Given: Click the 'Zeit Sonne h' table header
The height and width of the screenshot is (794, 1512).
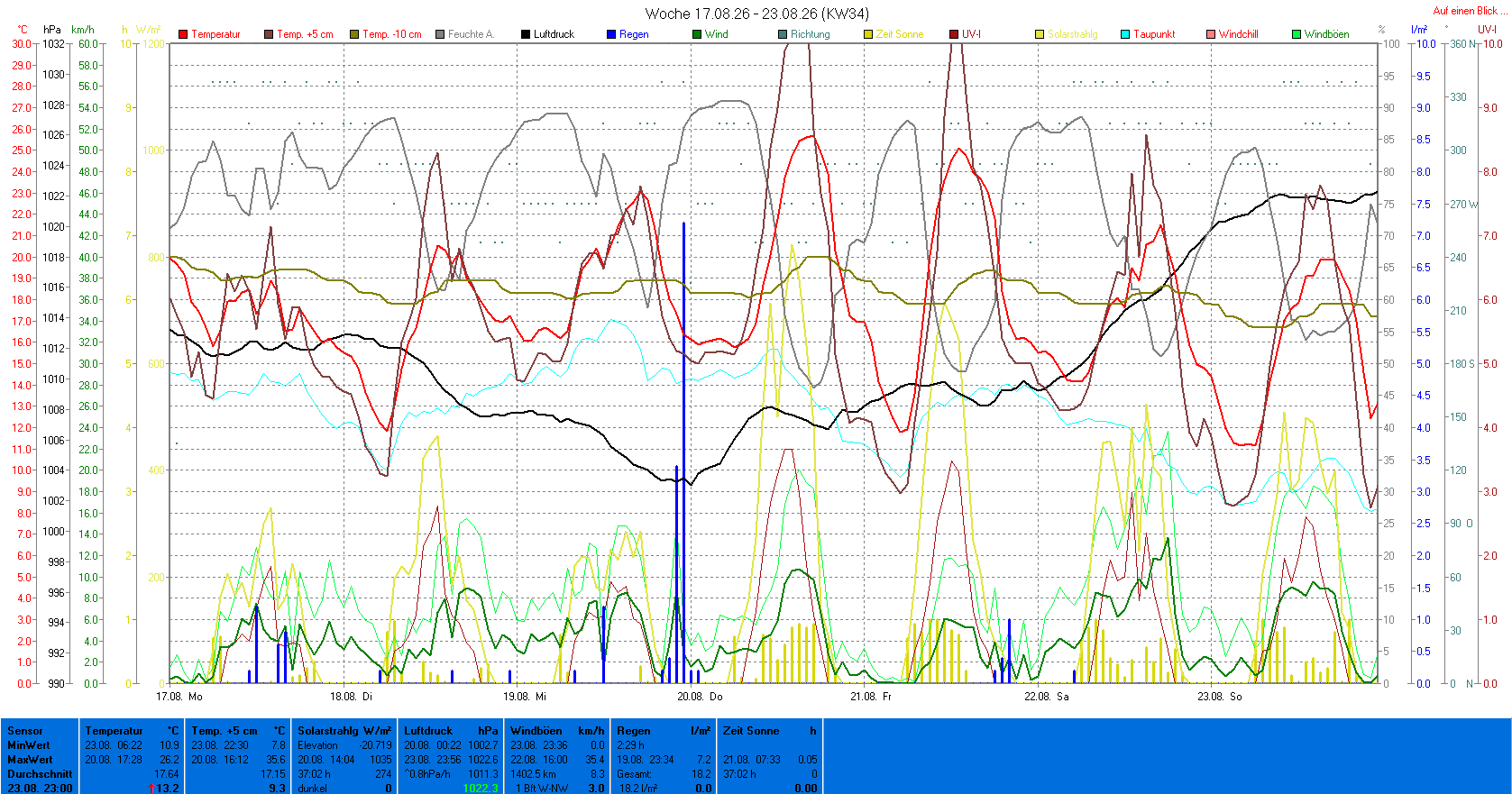Looking at the screenshot, I should [770, 731].
